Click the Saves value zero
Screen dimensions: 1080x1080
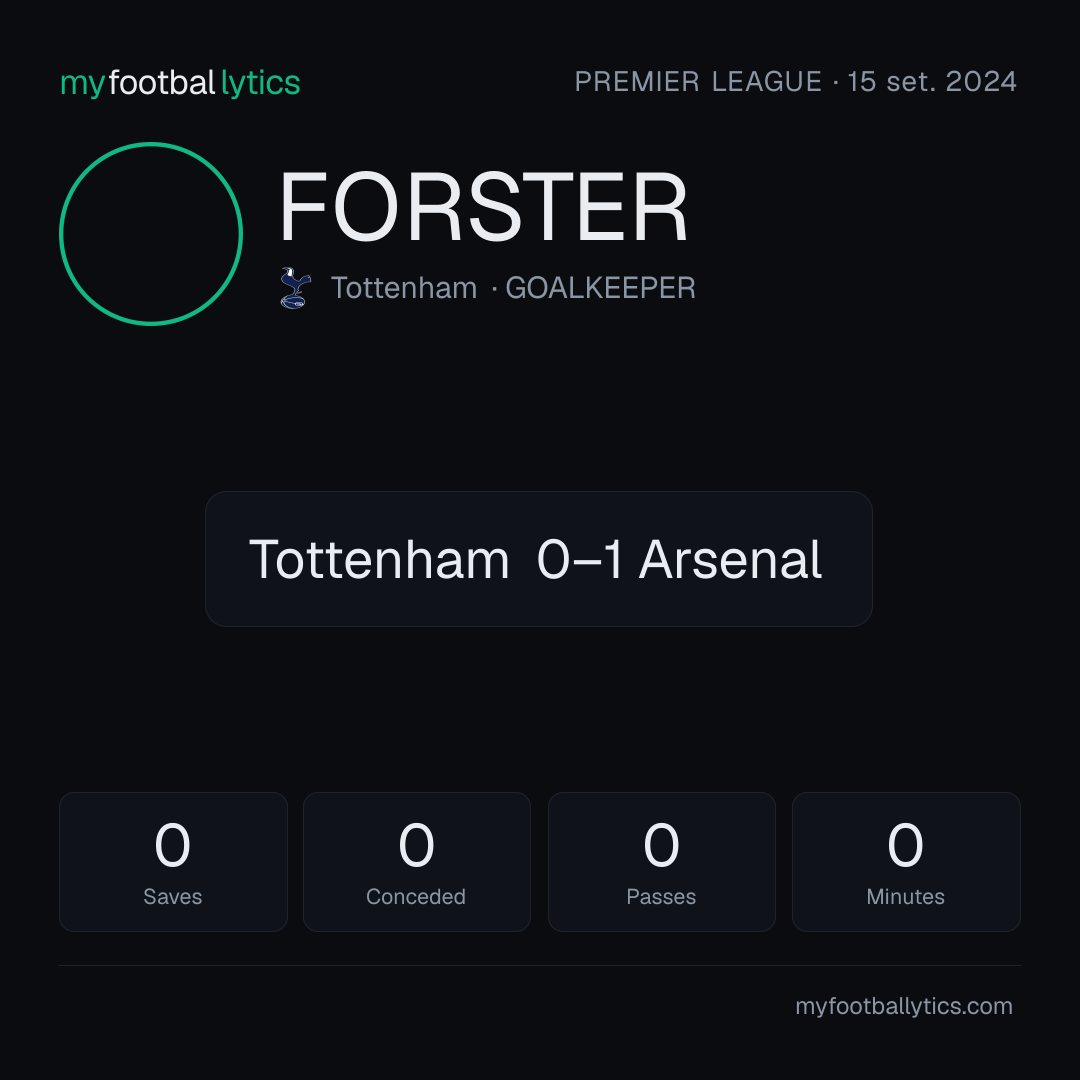[172, 845]
